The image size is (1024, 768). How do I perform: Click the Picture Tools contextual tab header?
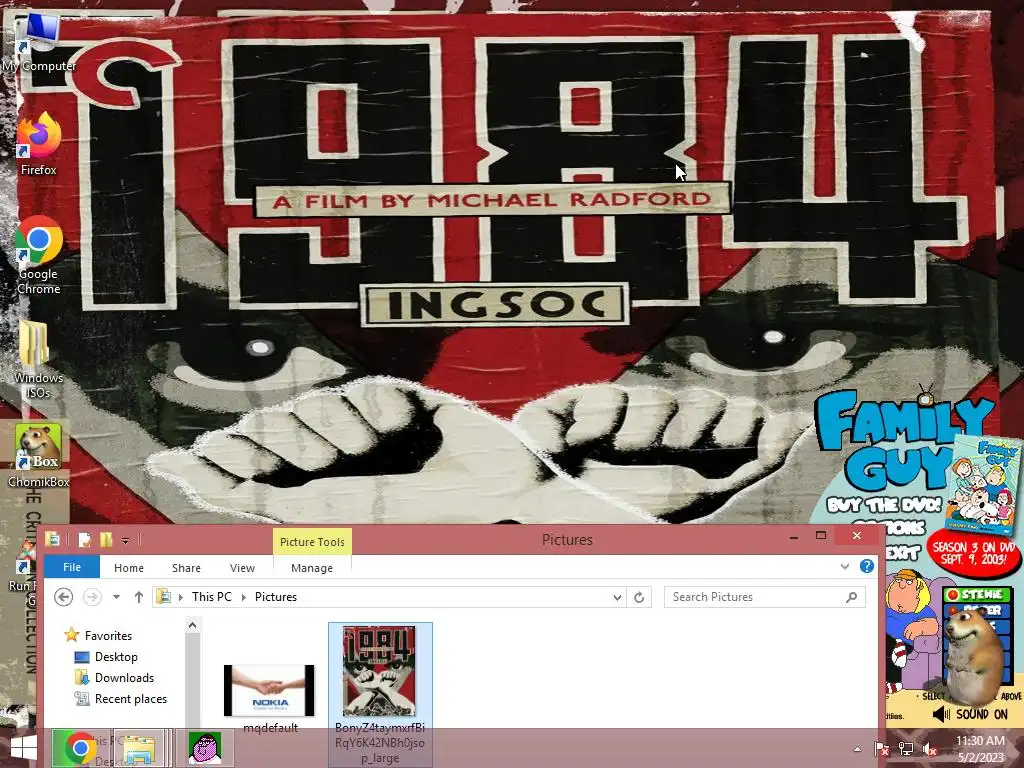tap(312, 541)
